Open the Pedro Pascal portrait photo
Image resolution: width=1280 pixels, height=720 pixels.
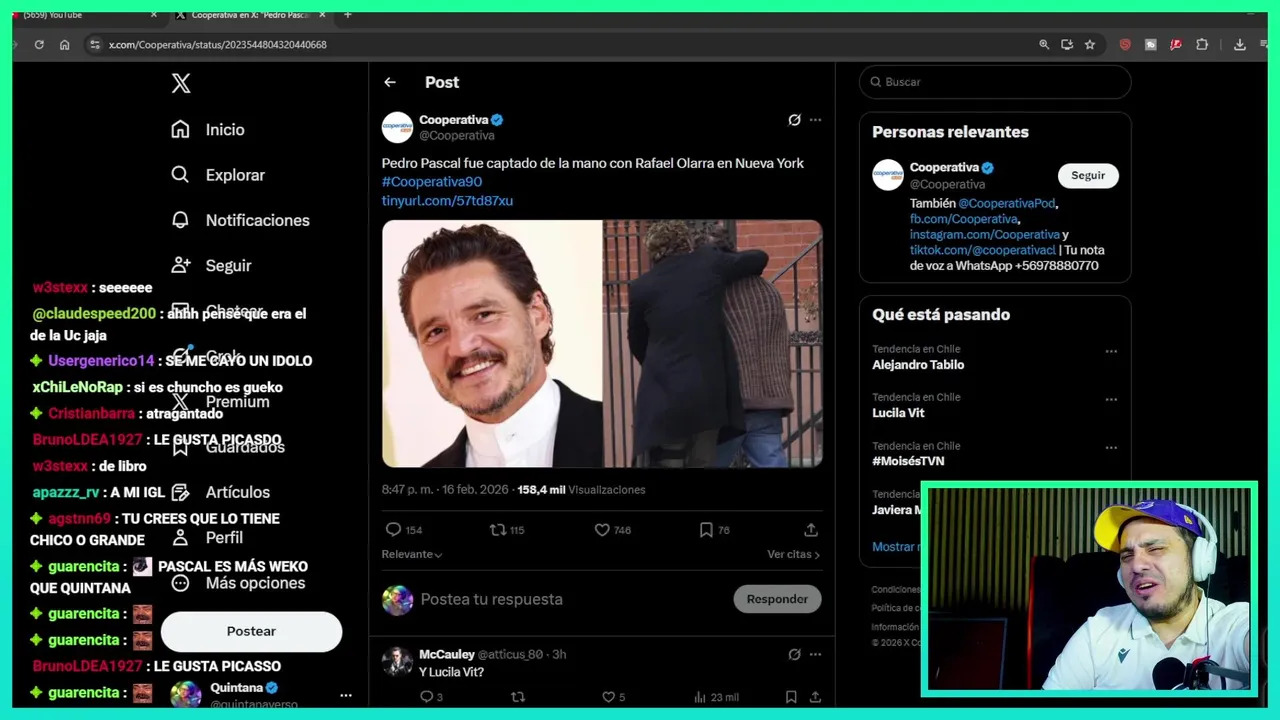point(492,344)
